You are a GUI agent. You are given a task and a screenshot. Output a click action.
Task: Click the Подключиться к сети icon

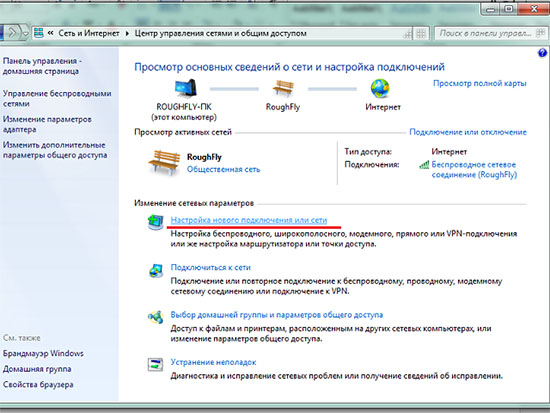155,271
